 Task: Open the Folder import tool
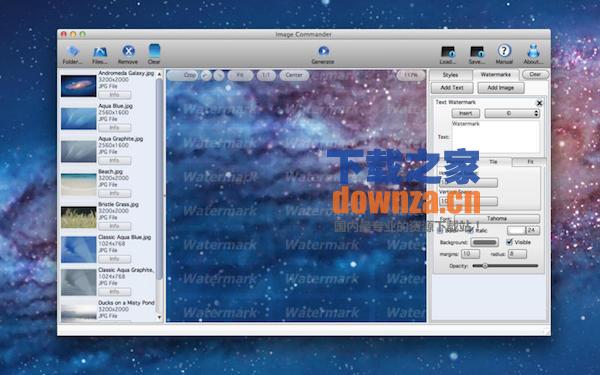click(72, 51)
